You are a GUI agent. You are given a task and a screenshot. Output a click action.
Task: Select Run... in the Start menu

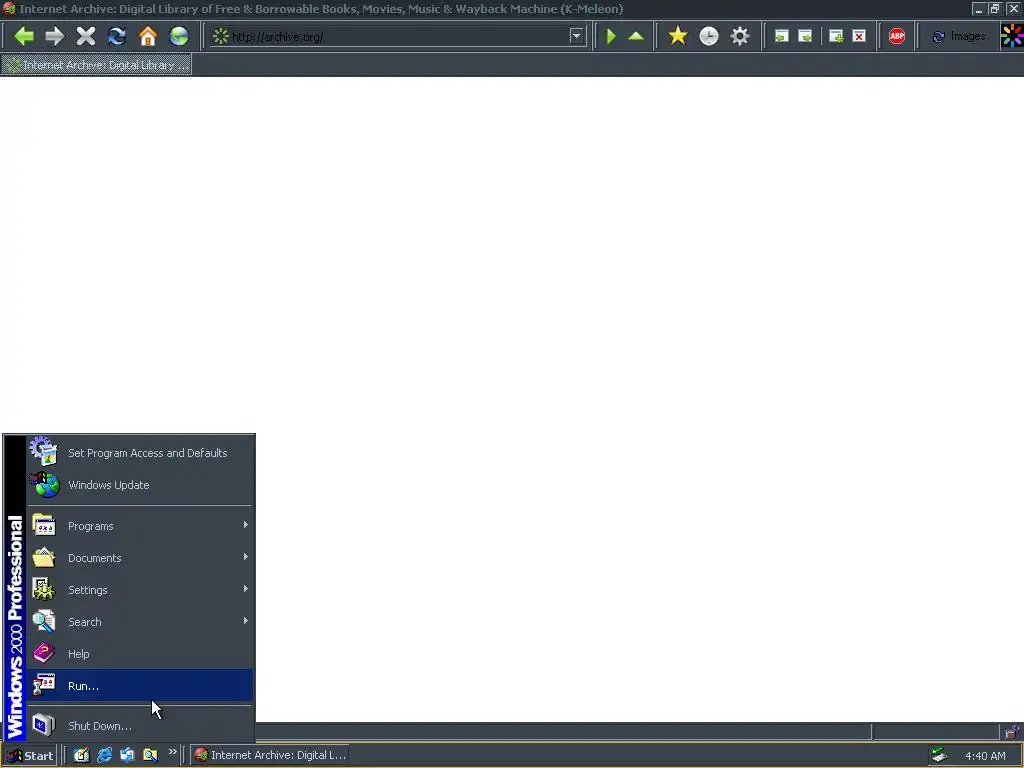pyautogui.click(x=140, y=686)
